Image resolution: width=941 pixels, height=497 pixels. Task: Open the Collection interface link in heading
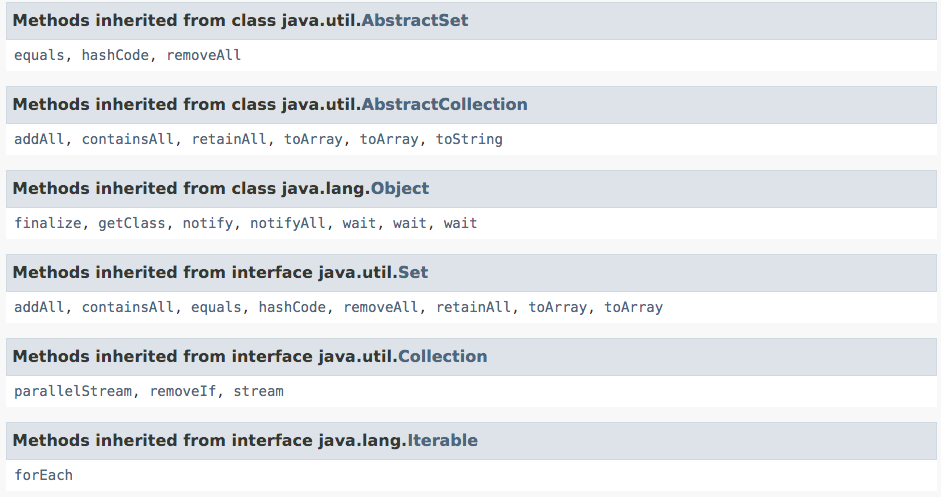coord(442,357)
